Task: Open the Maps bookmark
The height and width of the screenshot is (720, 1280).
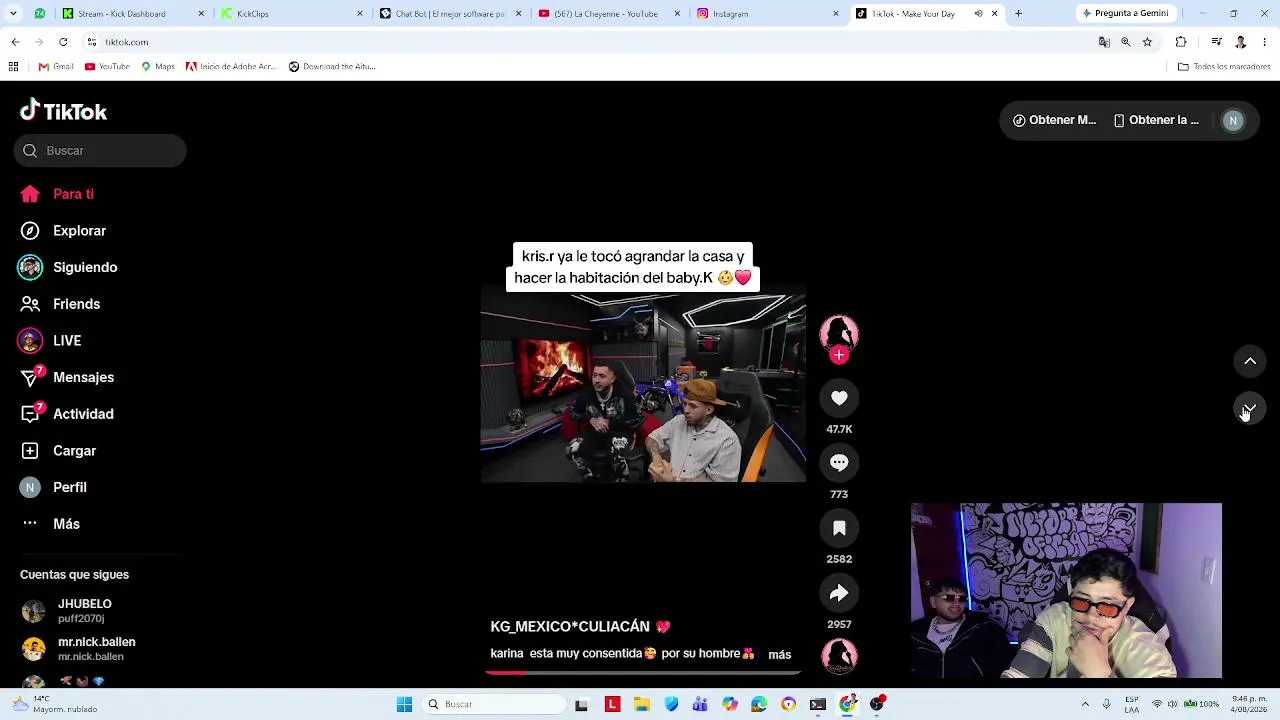Action: (158, 67)
